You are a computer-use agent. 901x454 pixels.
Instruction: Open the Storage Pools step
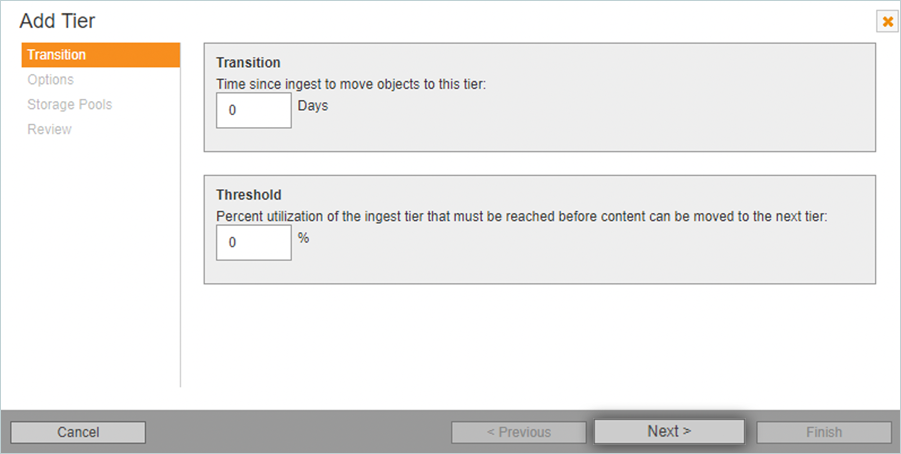pos(69,105)
